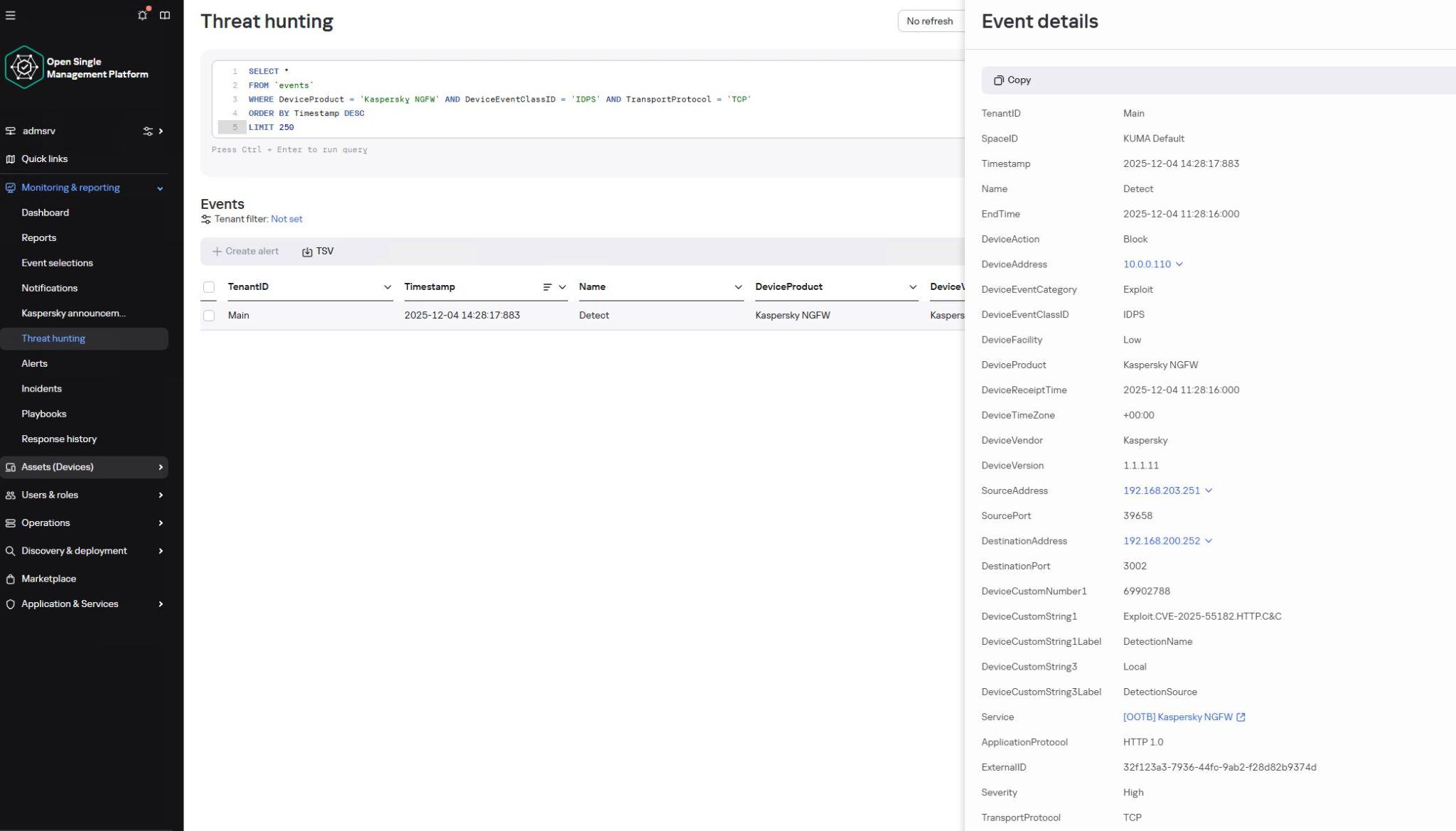
Task: Open the notifications bell
Action: [x=142, y=15]
